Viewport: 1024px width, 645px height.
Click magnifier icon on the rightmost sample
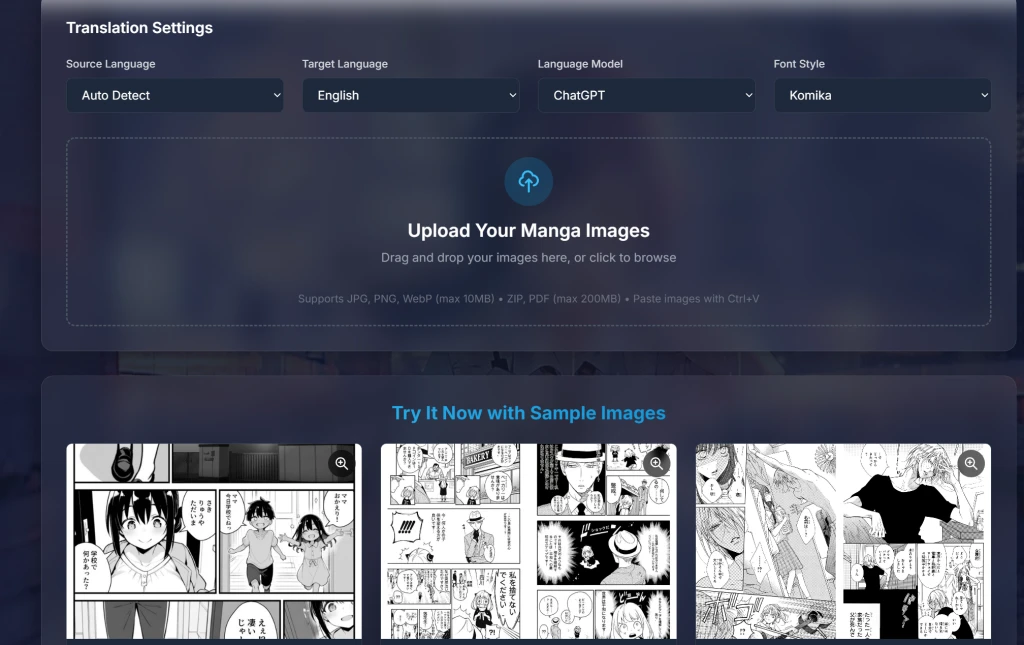tap(970, 463)
